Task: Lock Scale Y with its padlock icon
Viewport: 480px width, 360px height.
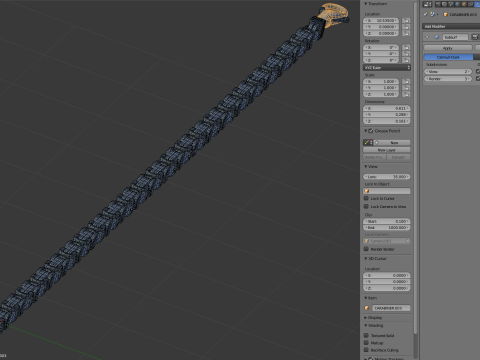Action: 406,88
